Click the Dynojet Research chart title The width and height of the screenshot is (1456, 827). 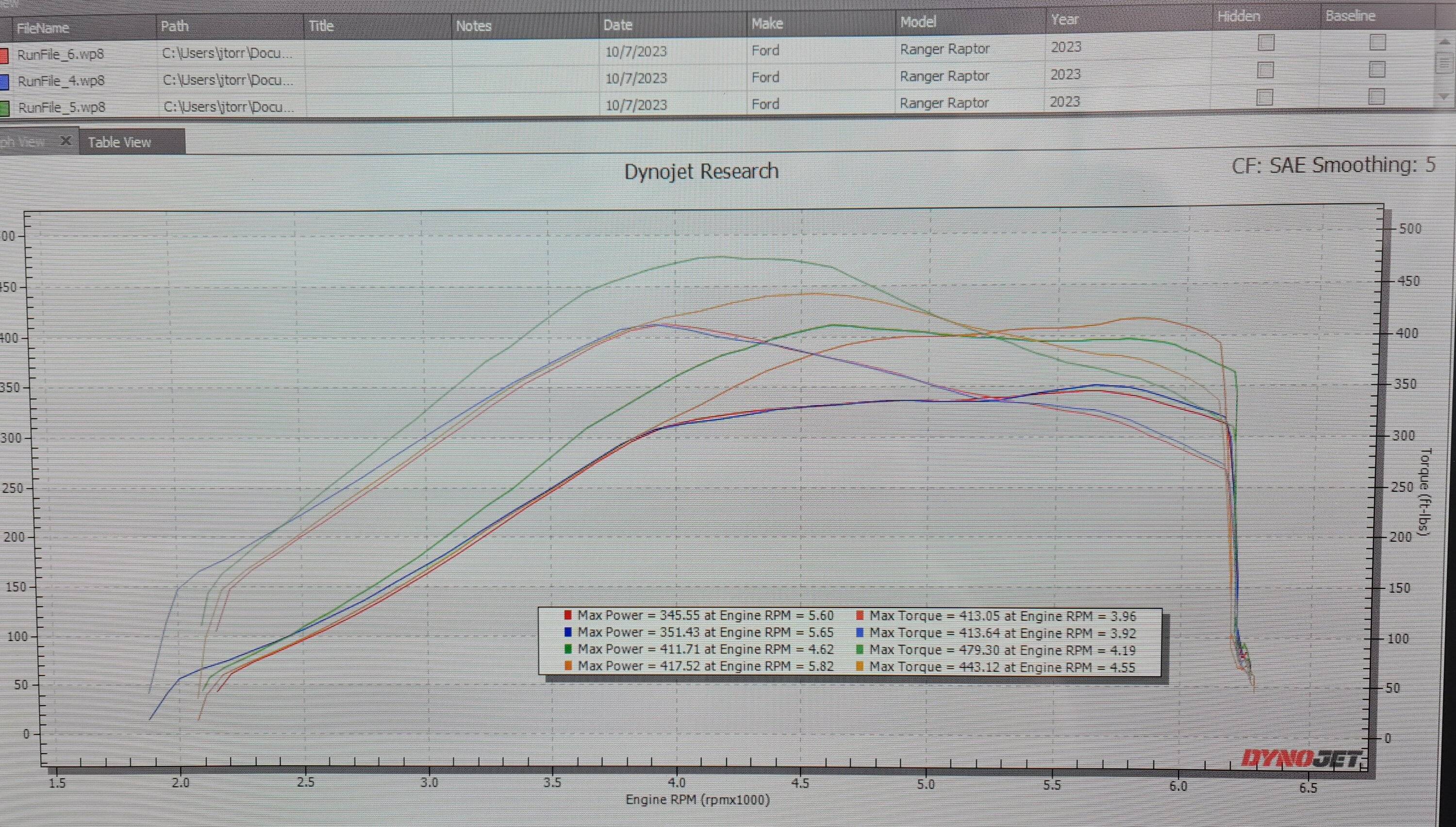point(701,171)
